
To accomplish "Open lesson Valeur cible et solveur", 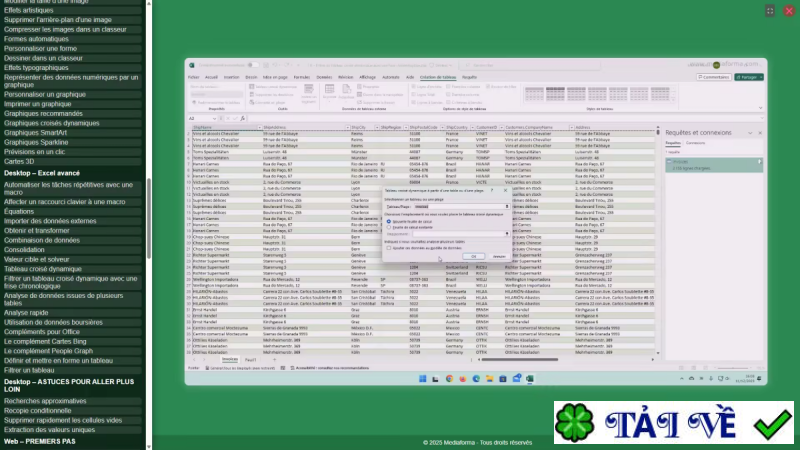I will pos(71,260).
